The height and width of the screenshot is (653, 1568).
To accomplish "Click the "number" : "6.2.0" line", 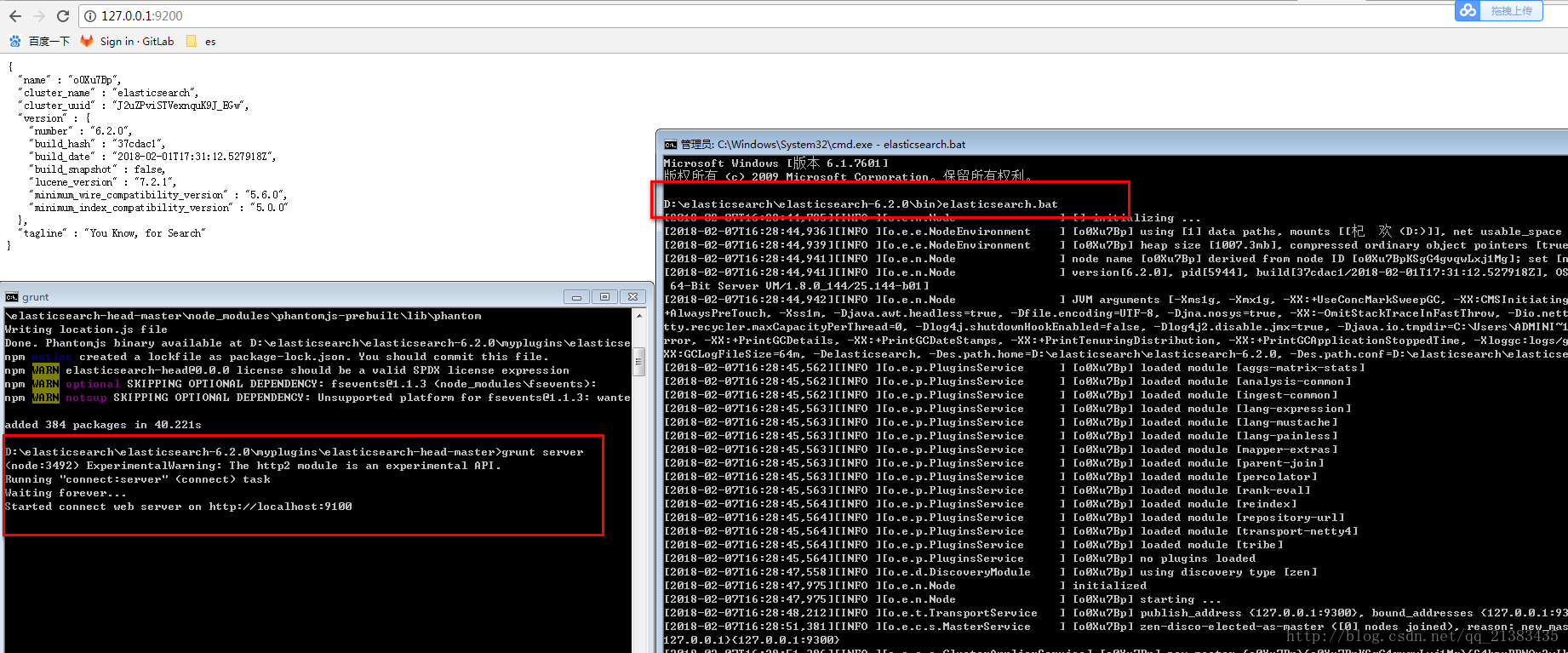I will point(81,131).
